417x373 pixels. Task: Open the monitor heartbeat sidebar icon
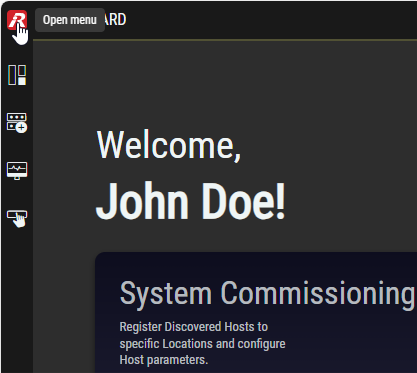click(17, 171)
